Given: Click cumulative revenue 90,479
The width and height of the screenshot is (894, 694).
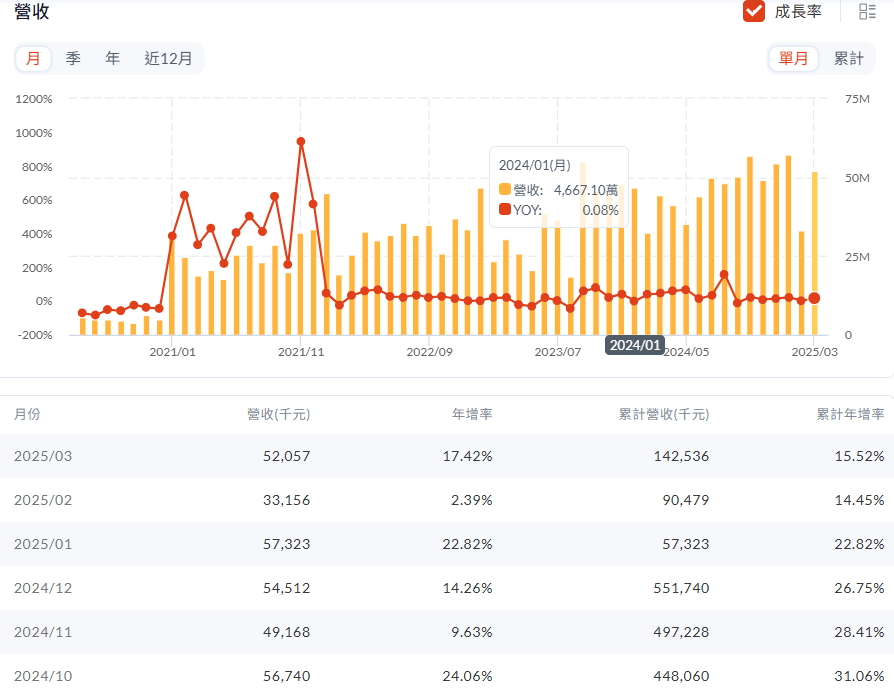Looking at the screenshot, I should tap(685, 500).
